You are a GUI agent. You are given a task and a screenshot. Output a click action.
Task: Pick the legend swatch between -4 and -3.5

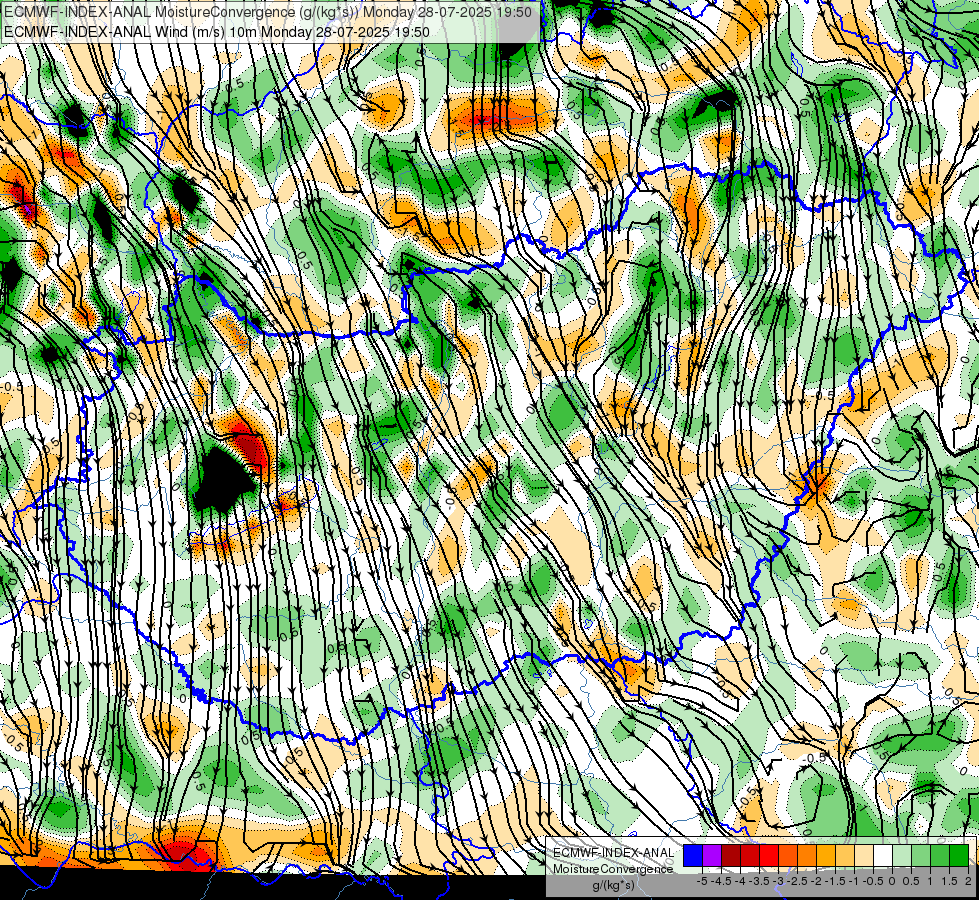click(750, 856)
